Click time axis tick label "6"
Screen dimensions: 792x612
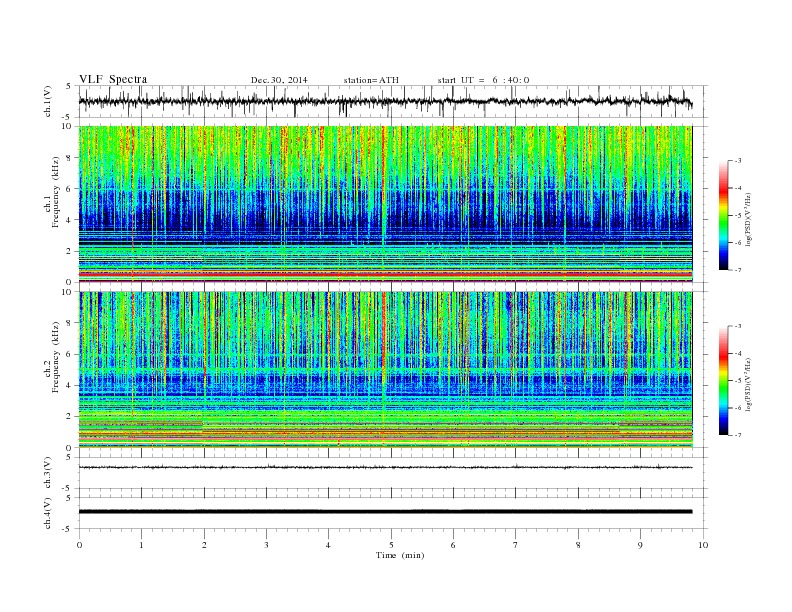[x=453, y=545]
